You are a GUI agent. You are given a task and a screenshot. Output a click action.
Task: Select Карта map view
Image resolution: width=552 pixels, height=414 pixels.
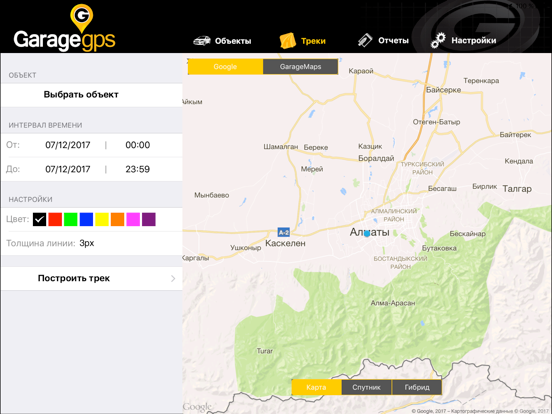pyautogui.click(x=316, y=387)
